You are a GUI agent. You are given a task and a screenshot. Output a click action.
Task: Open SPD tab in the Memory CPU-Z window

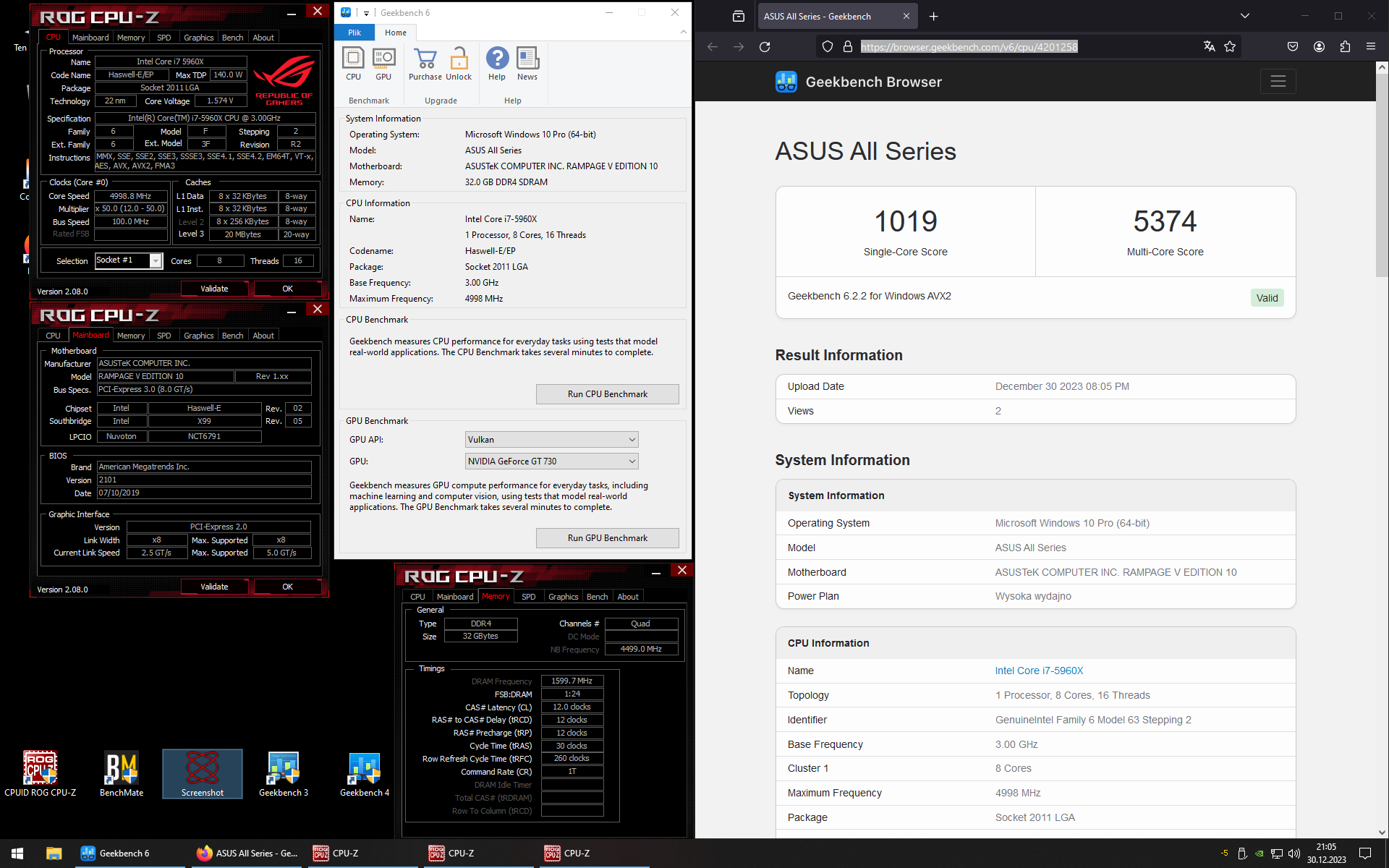click(x=529, y=597)
